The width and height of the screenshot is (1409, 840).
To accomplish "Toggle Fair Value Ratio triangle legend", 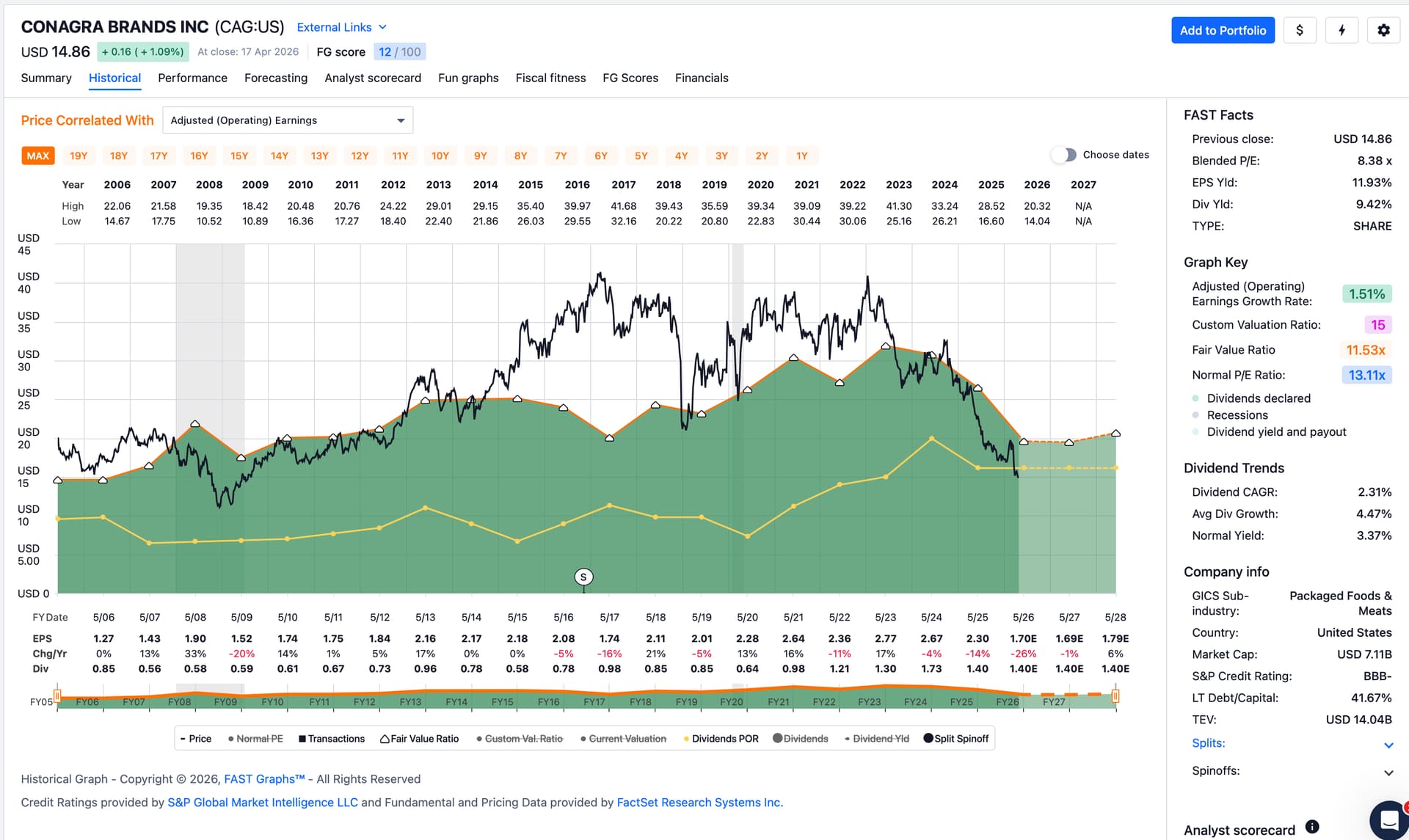I will (419, 739).
